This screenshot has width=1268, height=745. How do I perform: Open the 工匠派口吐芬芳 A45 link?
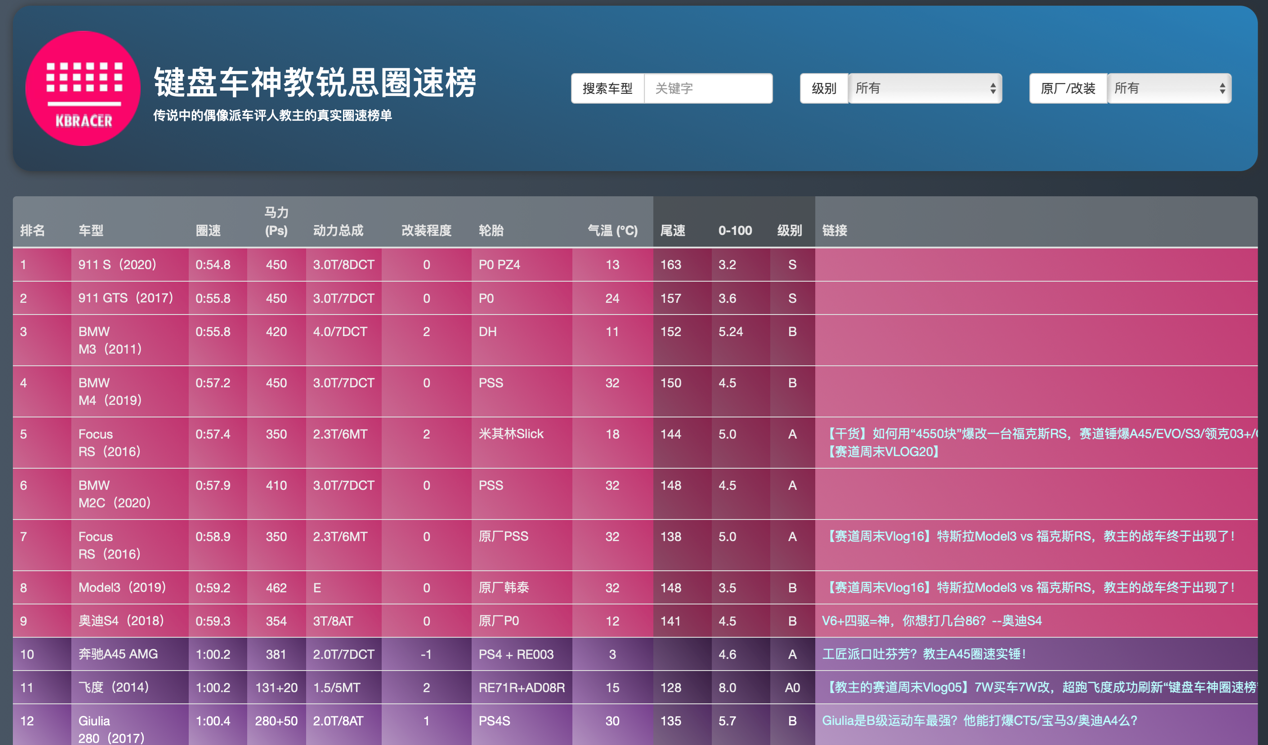point(924,654)
